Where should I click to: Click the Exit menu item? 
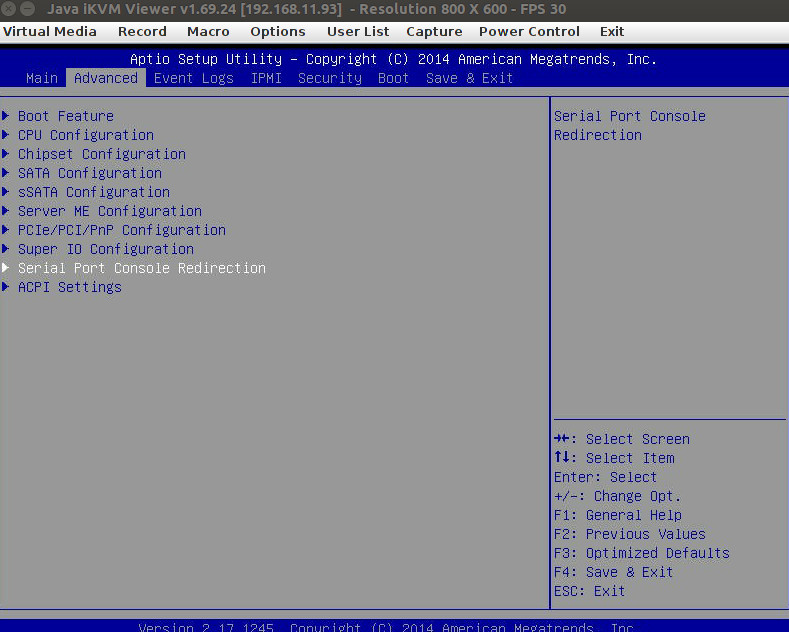click(612, 32)
